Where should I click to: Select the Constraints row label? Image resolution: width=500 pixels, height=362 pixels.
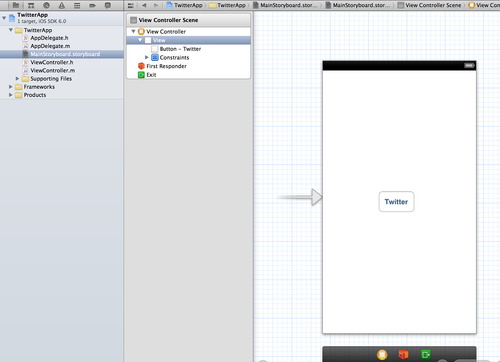point(174,58)
